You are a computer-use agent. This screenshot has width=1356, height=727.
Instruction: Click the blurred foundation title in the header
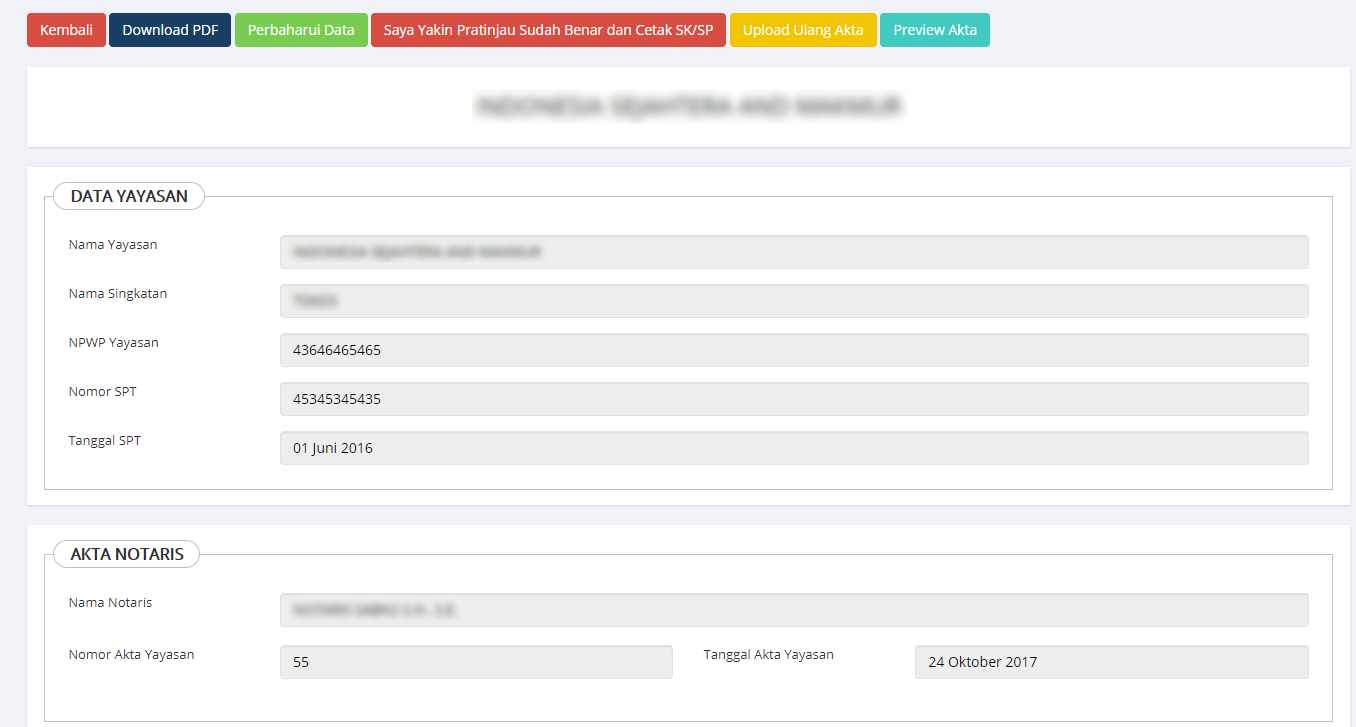point(690,106)
